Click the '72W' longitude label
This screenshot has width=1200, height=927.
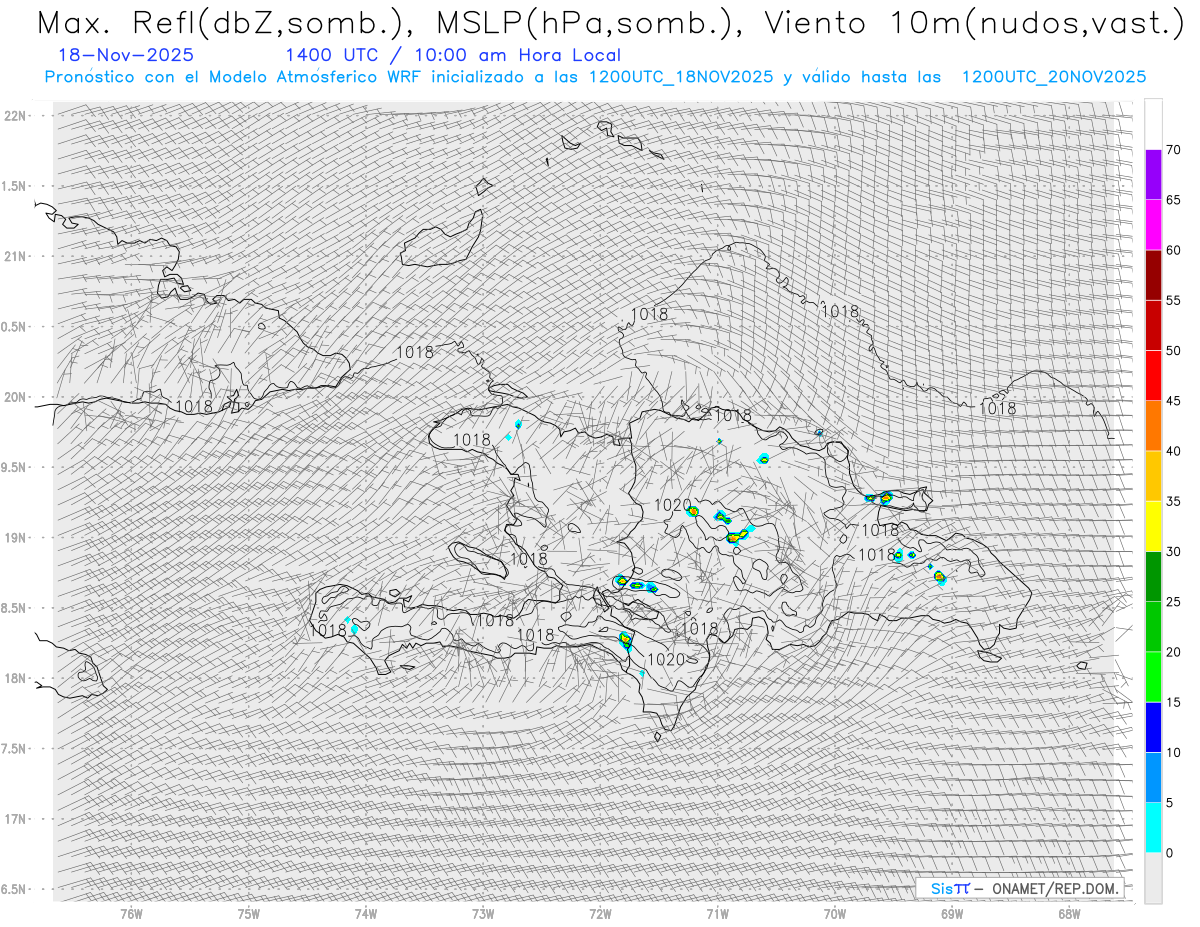pos(601,913)
